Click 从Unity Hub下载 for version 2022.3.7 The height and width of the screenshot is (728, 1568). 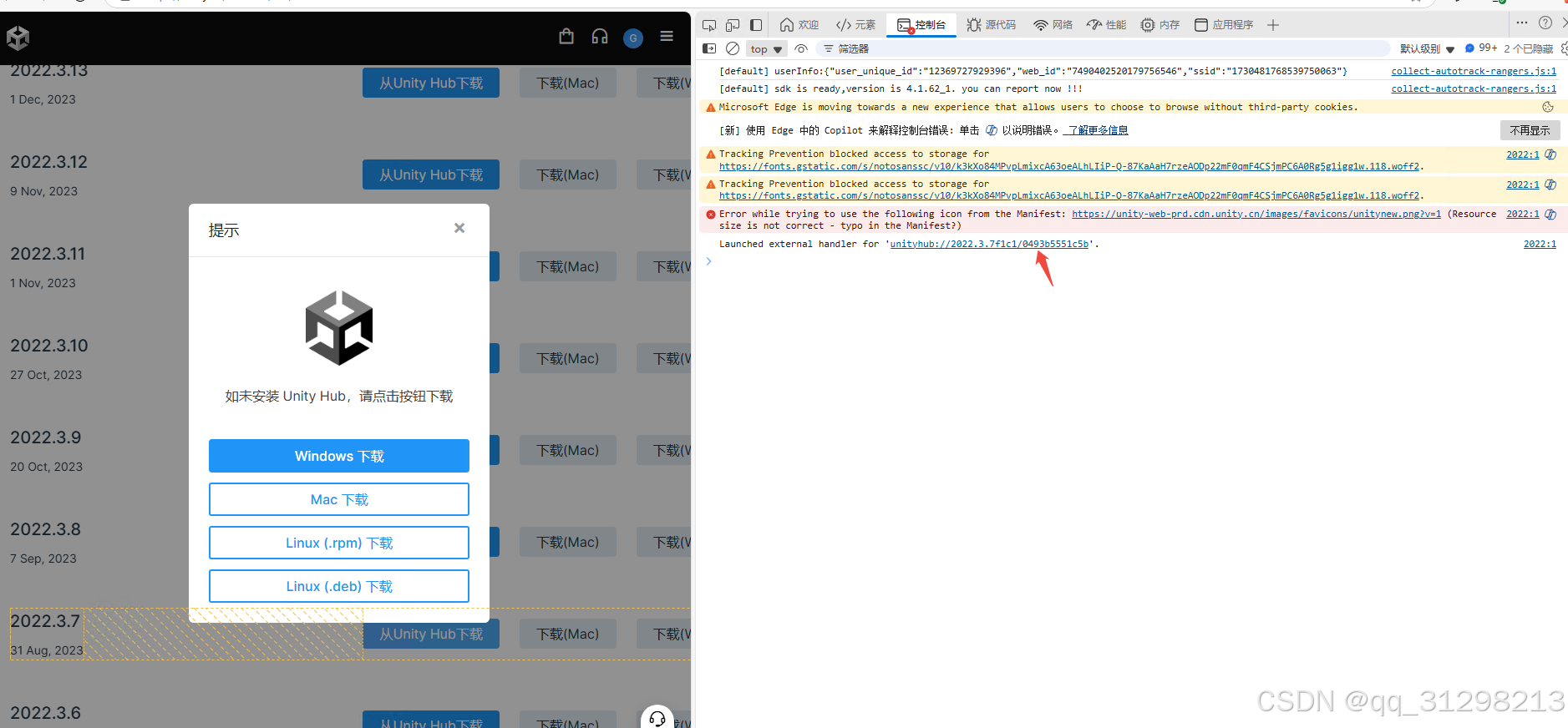tap(431, 634)
